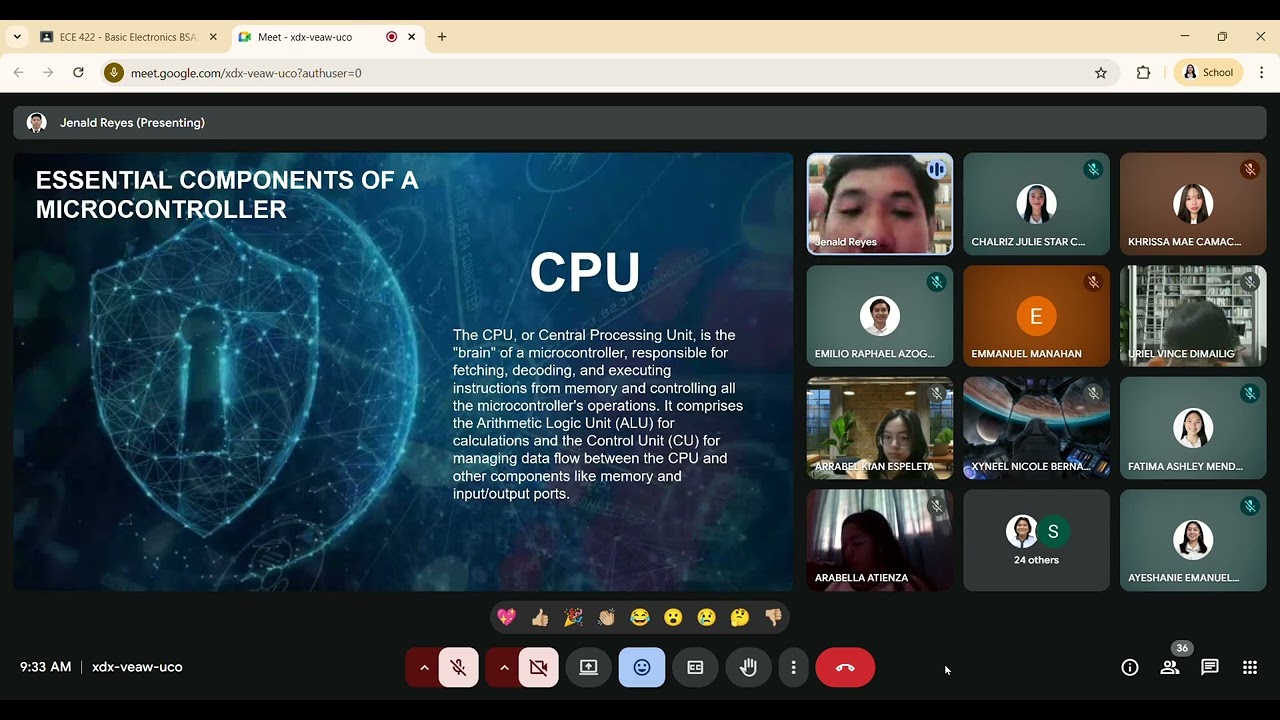
Task: Open a new browser tab
Action: tap(442, 37)
